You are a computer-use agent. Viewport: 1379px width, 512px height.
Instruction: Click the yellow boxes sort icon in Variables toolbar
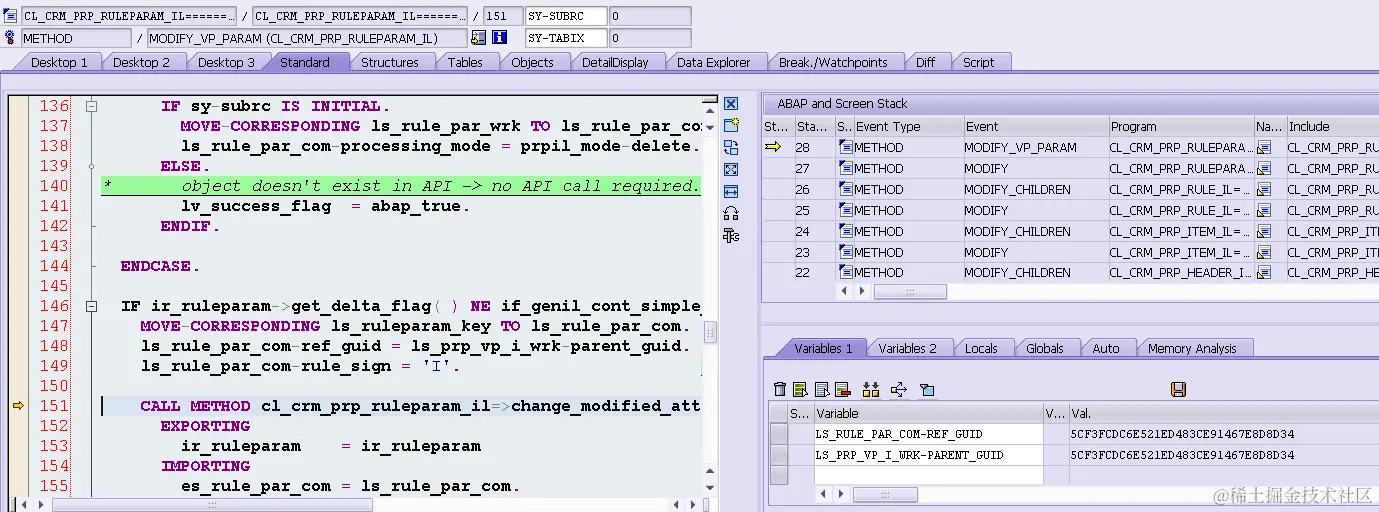pyautogui.click(x=870, y=389)
